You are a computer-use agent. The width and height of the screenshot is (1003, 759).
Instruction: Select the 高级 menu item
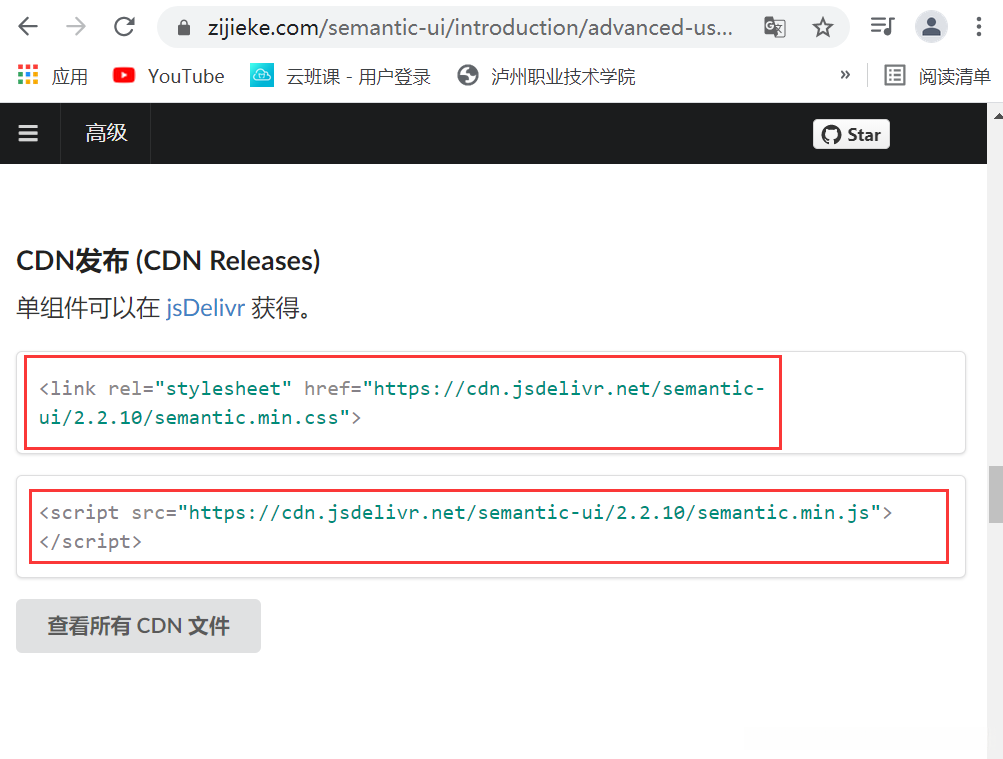click(106, 133)
